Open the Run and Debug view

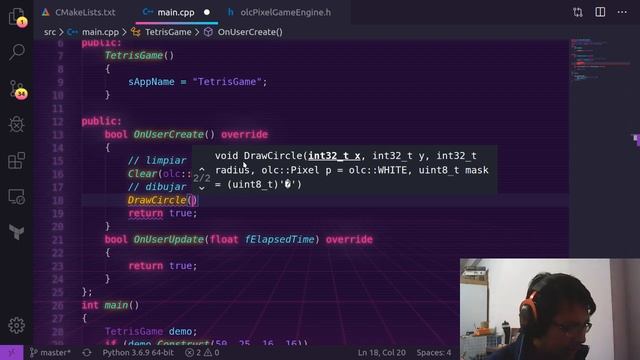click(17, 124)
